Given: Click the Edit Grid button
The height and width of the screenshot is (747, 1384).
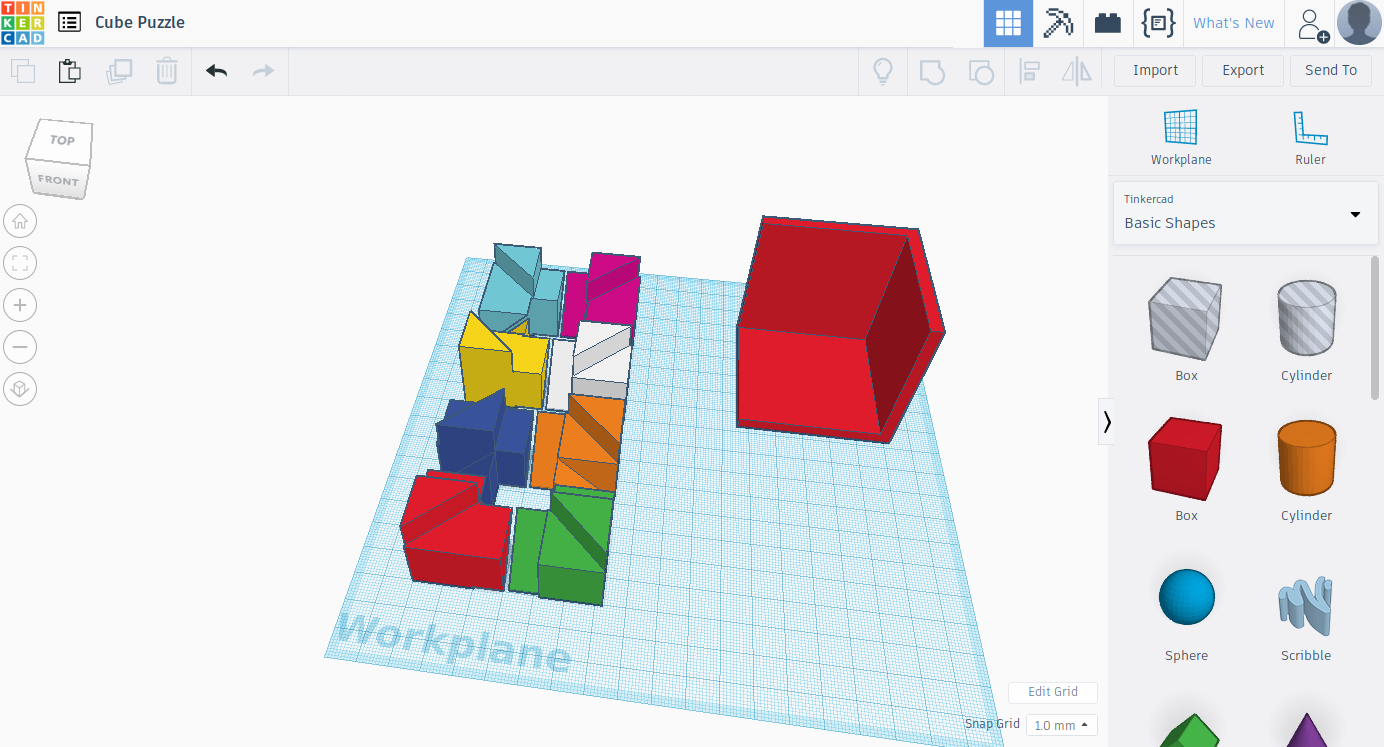Looking at the screenshot, I should (1053, 692).
